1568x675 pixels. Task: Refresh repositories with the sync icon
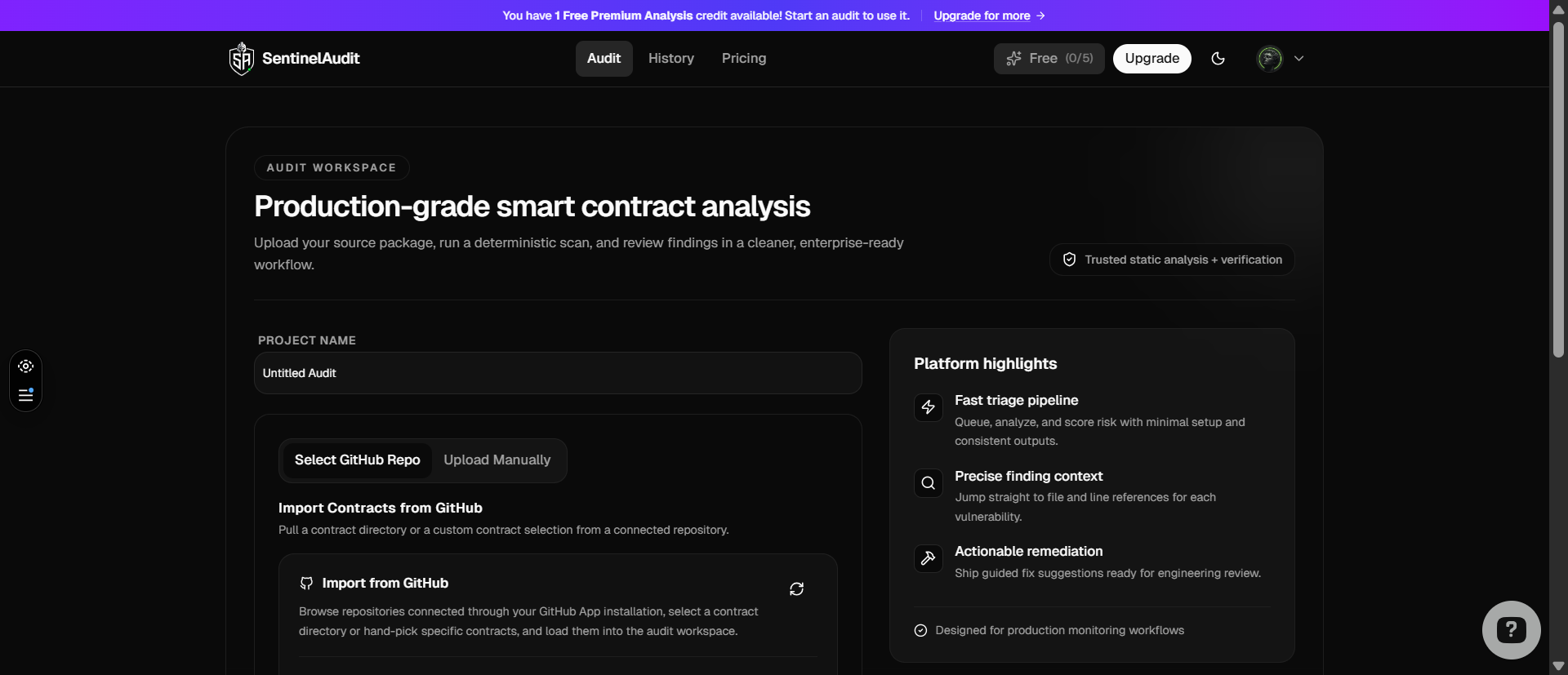pyautogui.click(x=797, y=588)
